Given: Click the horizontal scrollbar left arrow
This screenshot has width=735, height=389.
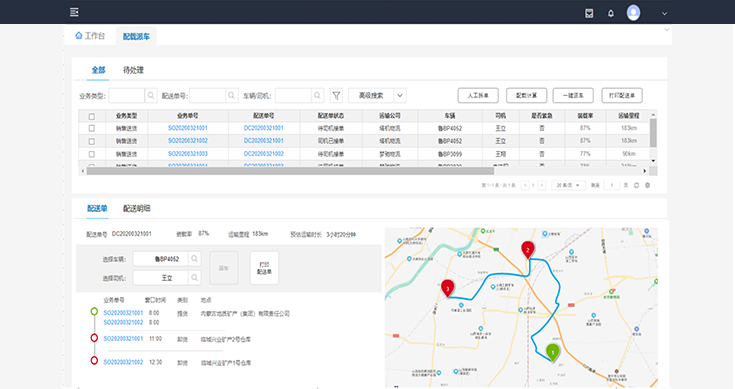Looking at the screenshot, I should point(83,171).
